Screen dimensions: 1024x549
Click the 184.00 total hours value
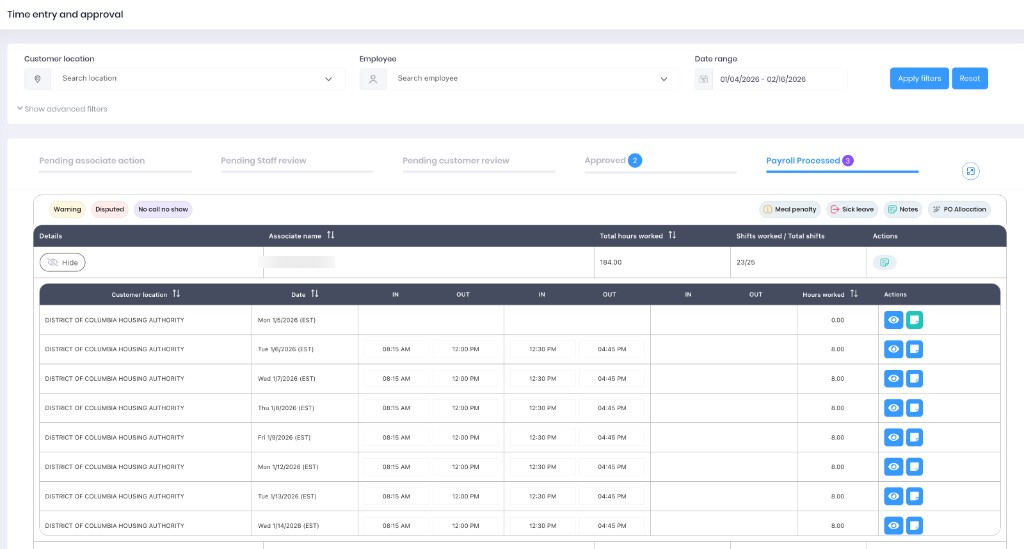pos(611,262)
